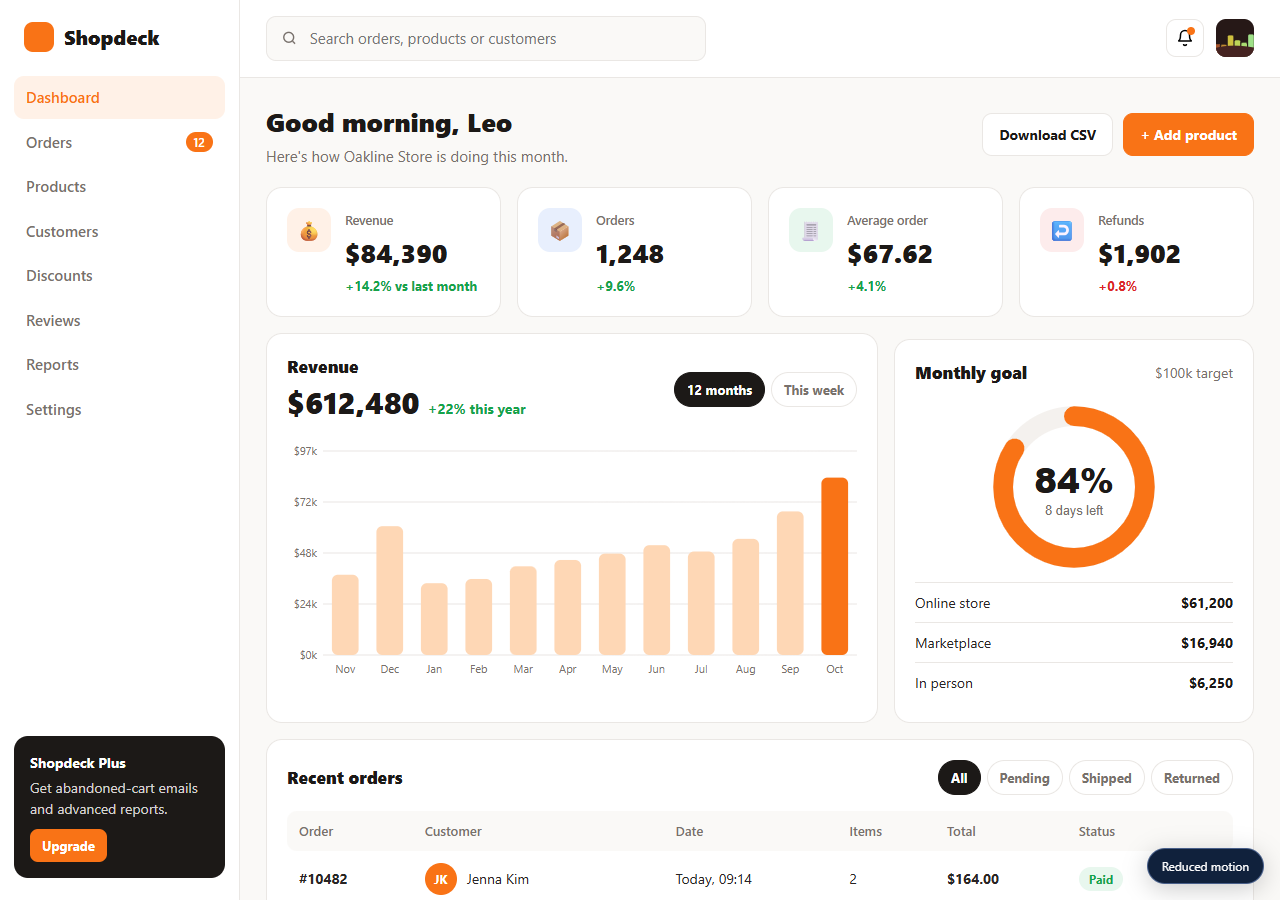Navigate to Reviews
Image resolution: width=1280 pixels, height=900 pixels.
pos(119,320)
